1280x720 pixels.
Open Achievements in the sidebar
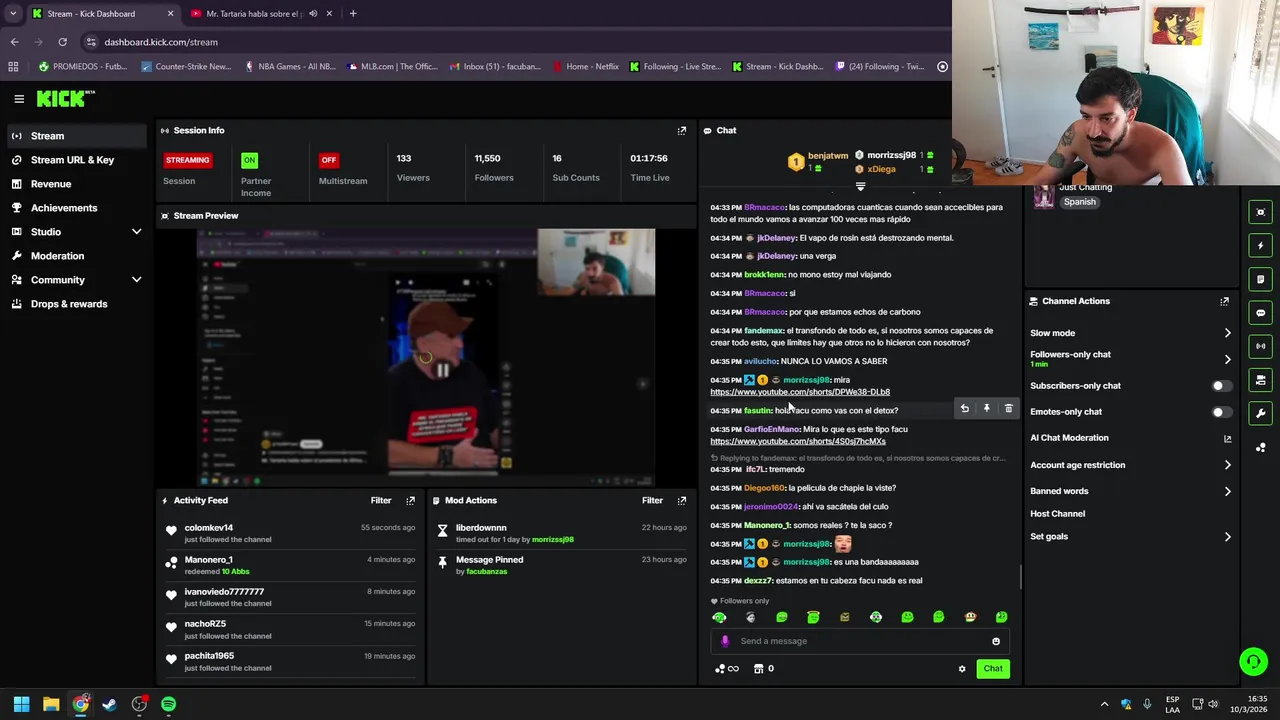76,208
